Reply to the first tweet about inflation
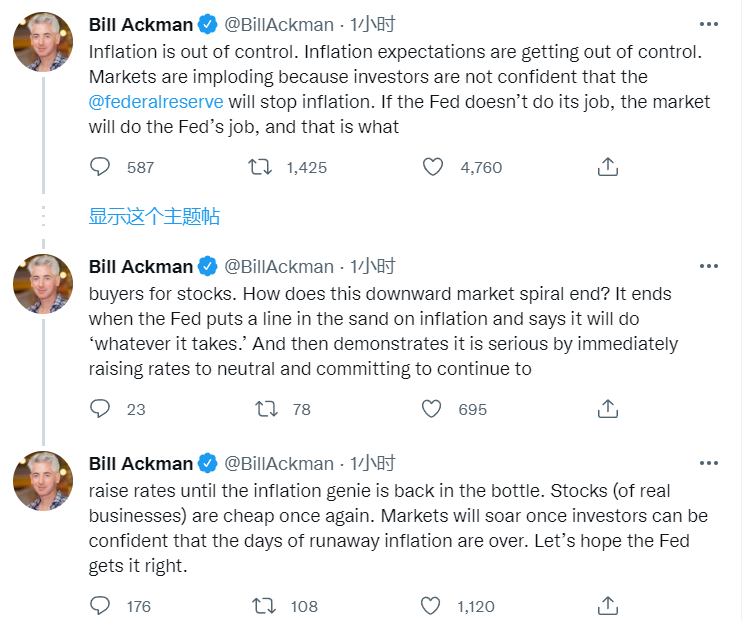Screen dimensions: 747x621 click(x=100, y=167)
